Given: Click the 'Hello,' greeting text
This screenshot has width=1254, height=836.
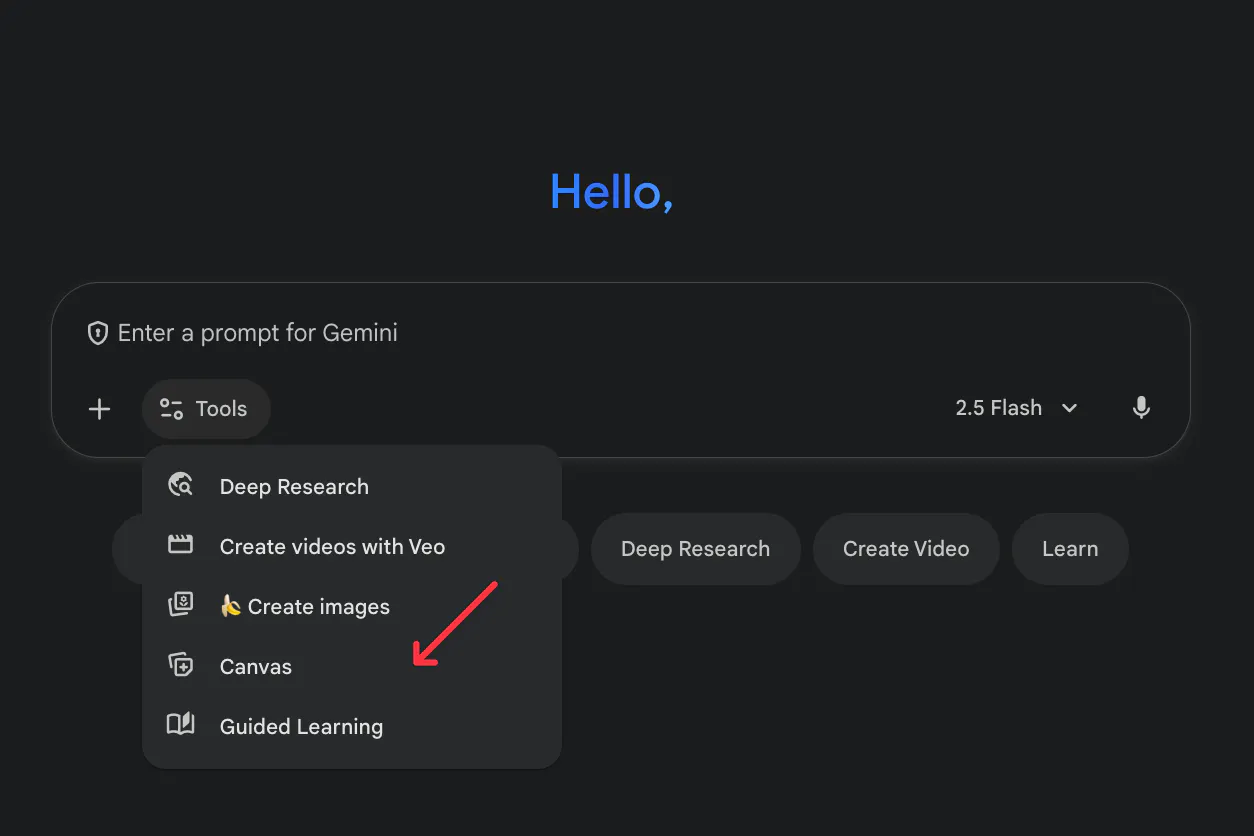Looking at the screenshot, I should click(x=612, y=191).
